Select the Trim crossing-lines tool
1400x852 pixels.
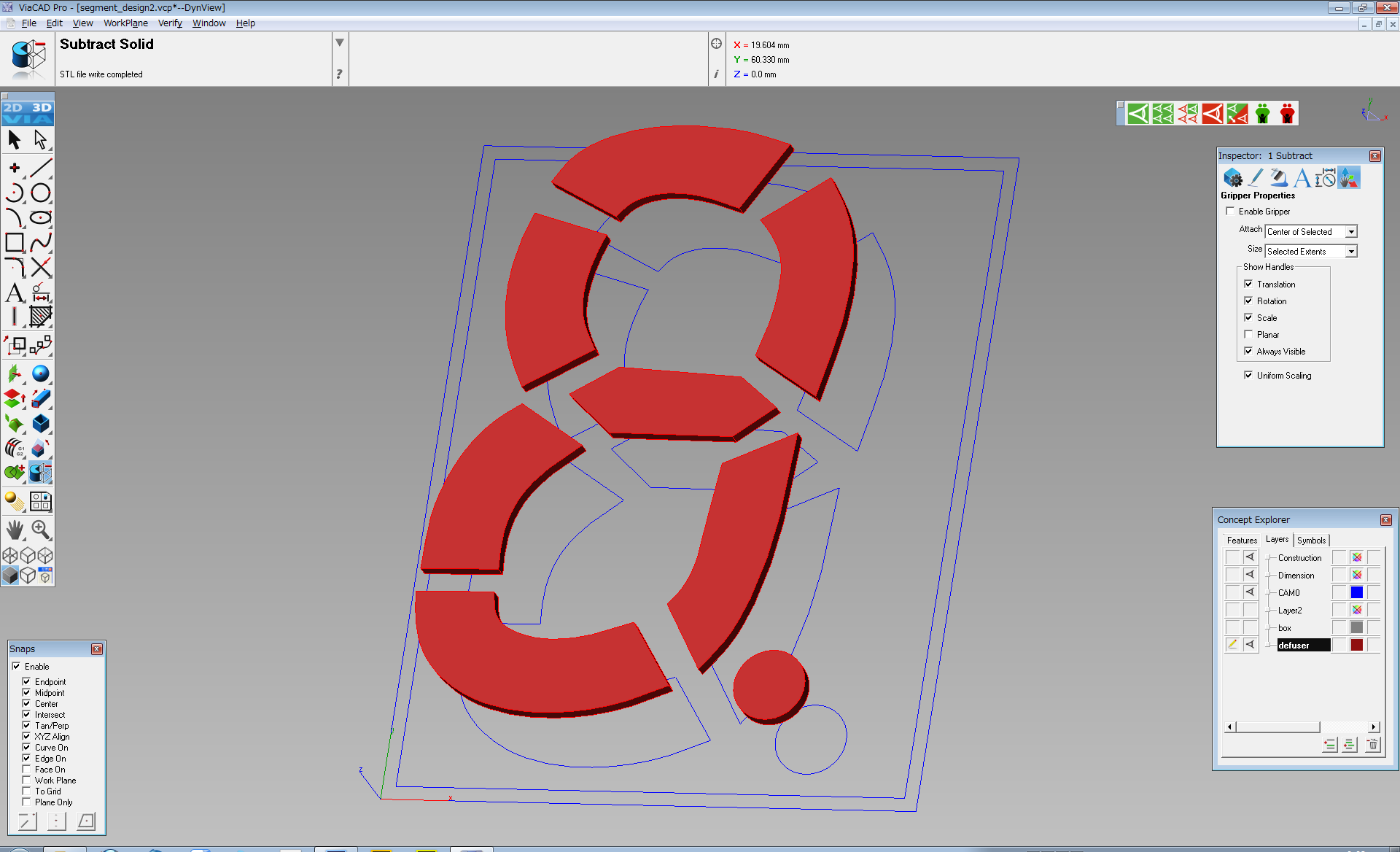pos(41,267)
